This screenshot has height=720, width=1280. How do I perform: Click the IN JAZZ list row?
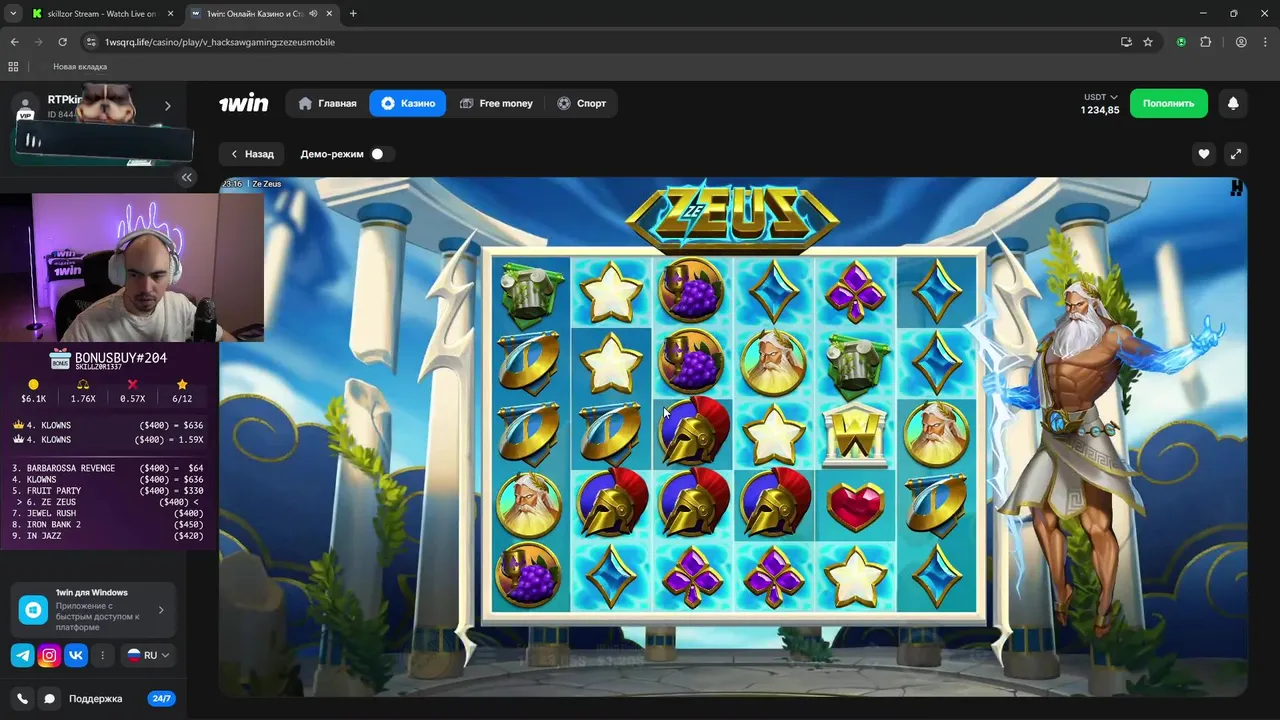[108, 536]
